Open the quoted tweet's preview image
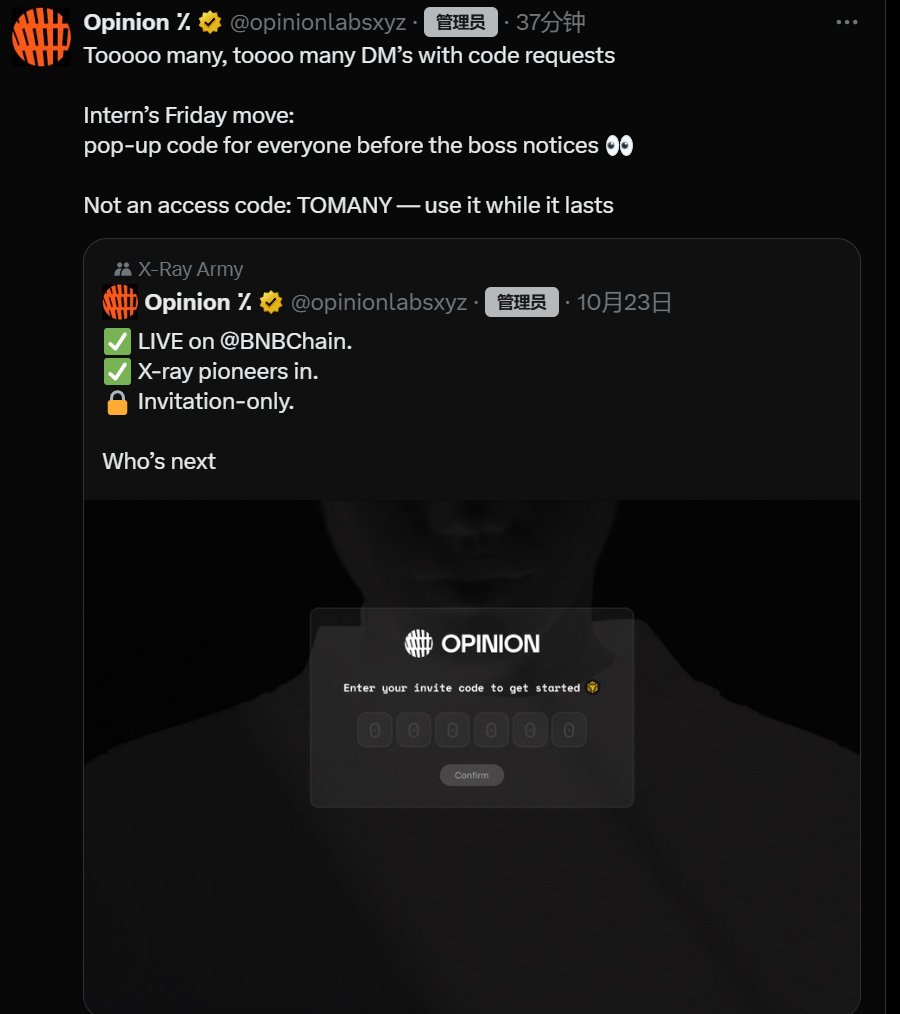Screen dimensions: 900x1014 tap(472, 757)
